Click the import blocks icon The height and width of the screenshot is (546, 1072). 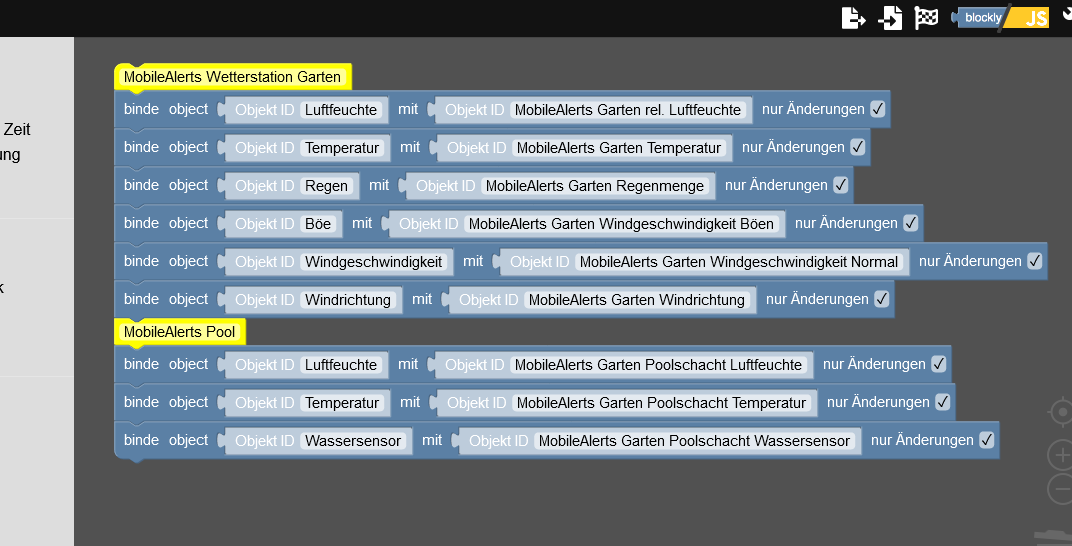pos(890,18)
